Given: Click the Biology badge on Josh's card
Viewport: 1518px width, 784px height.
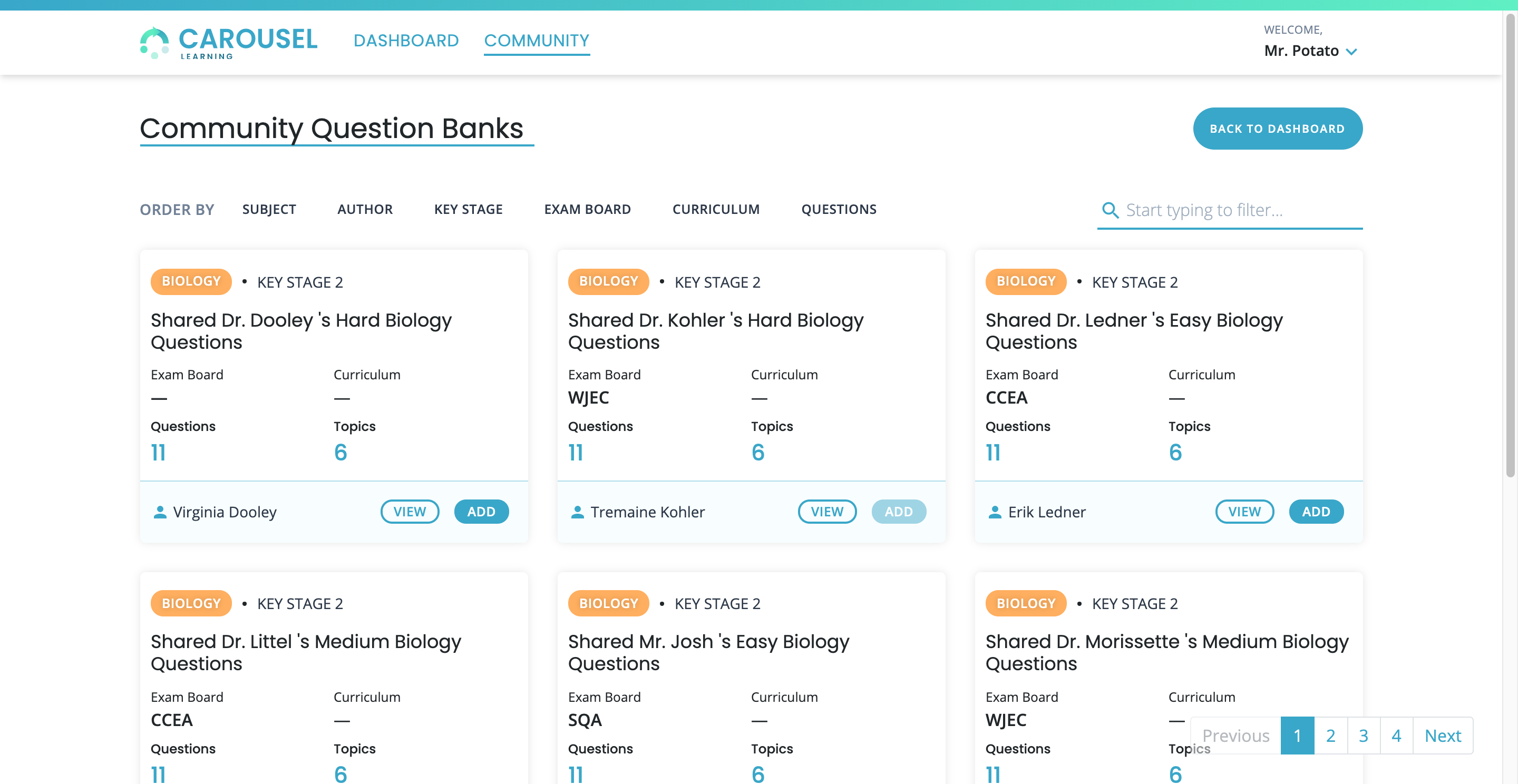Looking at the screenshot, I should click(x=608, y=603).
